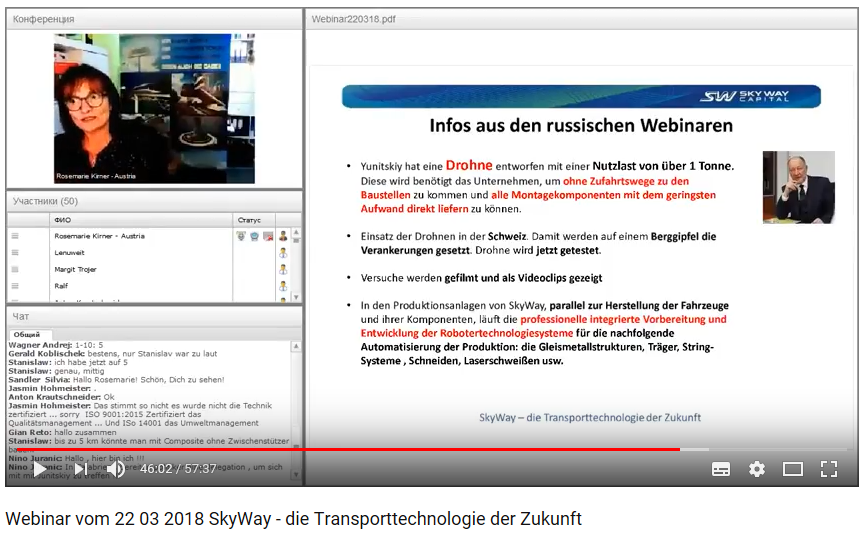859x533 pixels.
Task: Click chat message from Anton Krautschneider
Action: 61,397
